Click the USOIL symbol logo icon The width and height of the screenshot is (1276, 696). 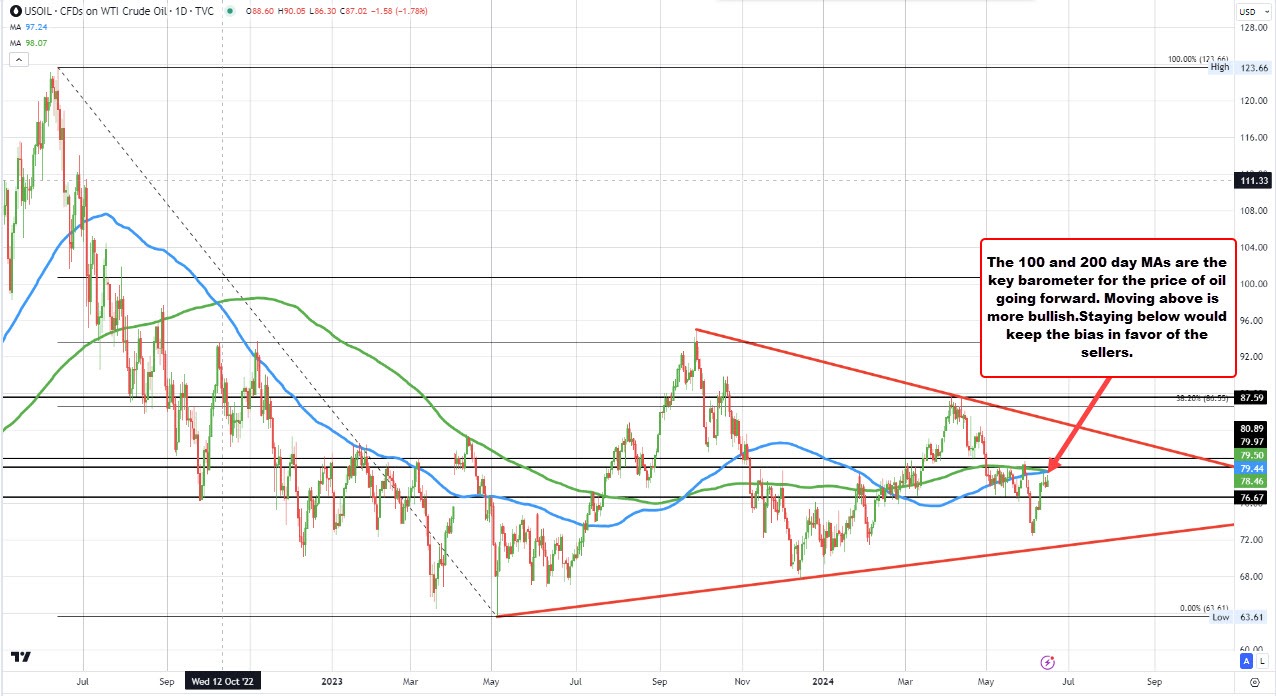(9, 12)
